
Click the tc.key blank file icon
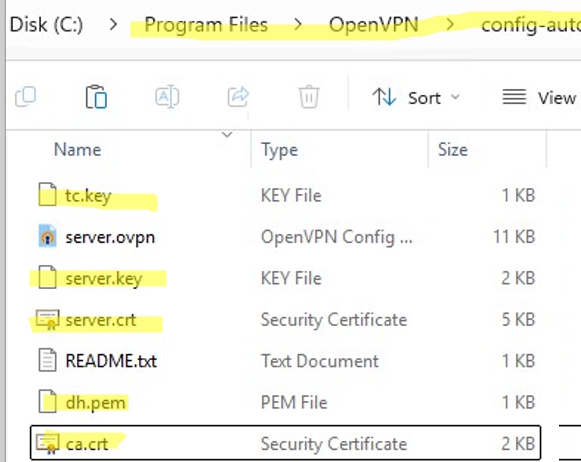pos(47,195)
